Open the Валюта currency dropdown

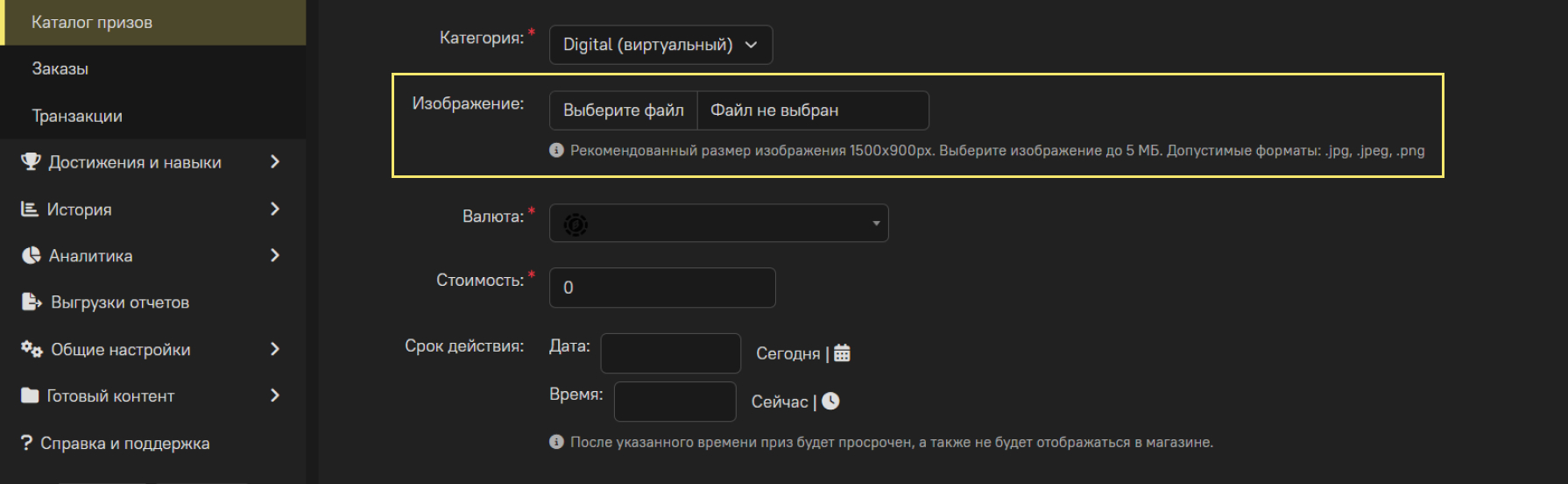(x=718, y=223)
